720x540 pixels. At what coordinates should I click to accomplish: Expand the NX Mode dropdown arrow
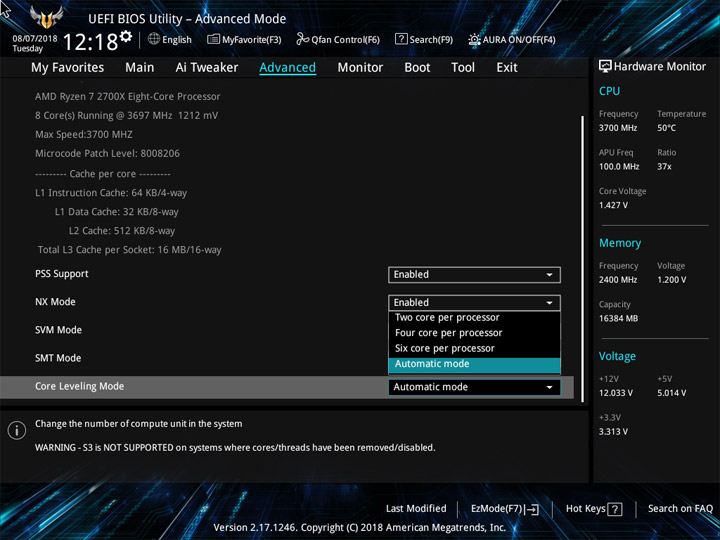pyautogui.click(x=549, y=303)
